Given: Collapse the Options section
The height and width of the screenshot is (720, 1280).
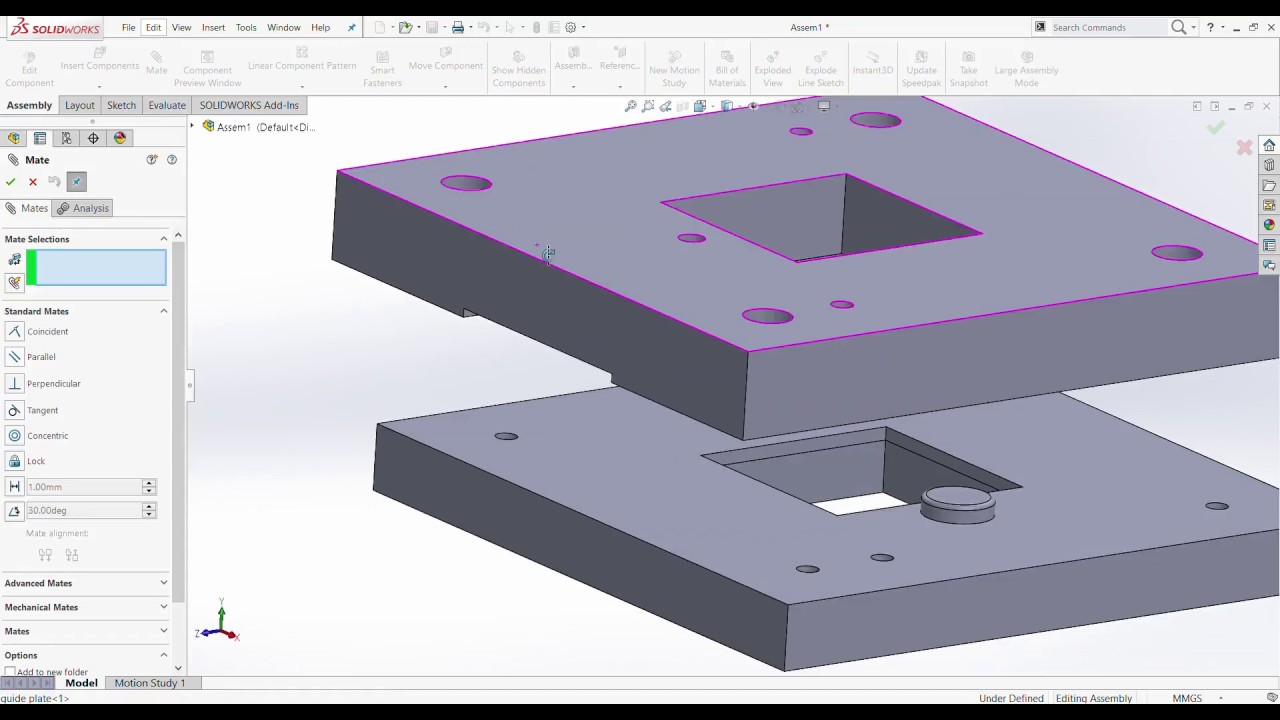Looking at the screenshot, I should click(164, 655).
